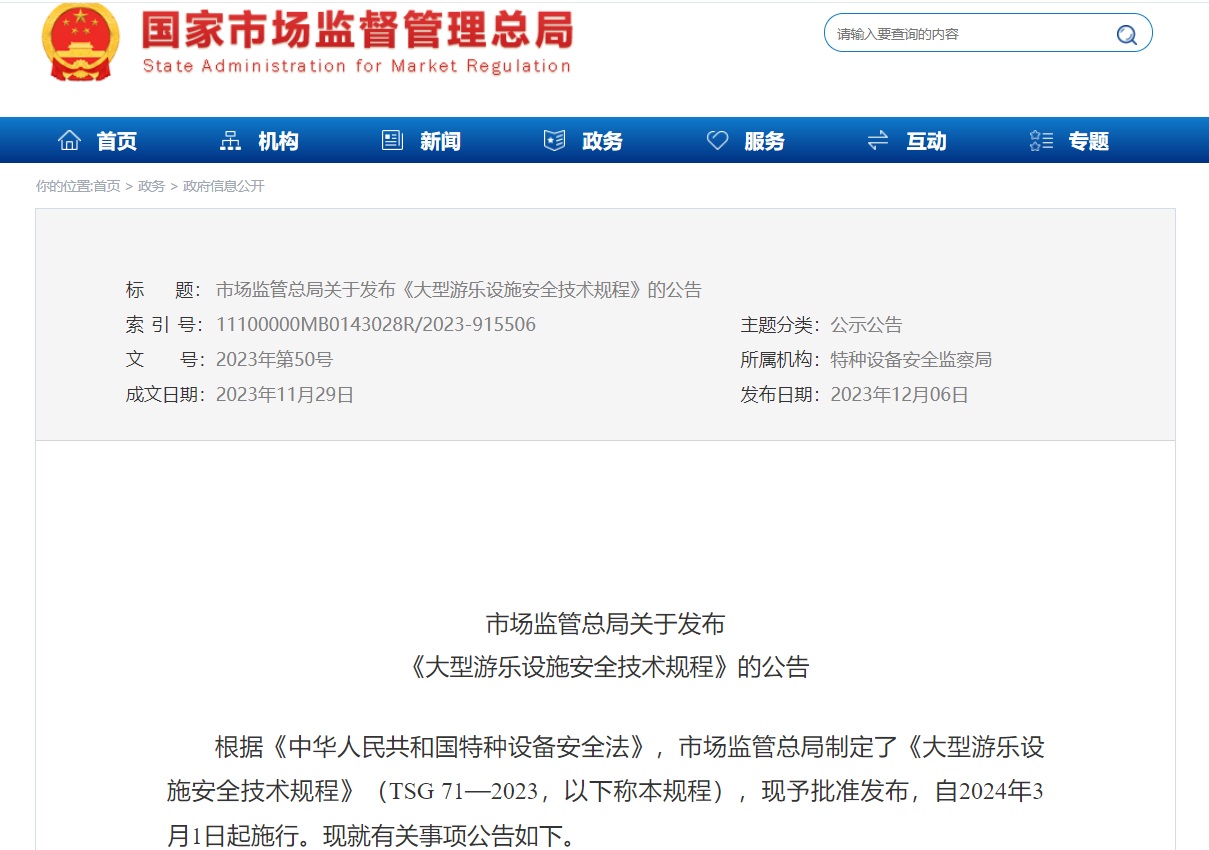Click the national emblem logo
This screenshot has height=850, width=1209.
[80, 42]
